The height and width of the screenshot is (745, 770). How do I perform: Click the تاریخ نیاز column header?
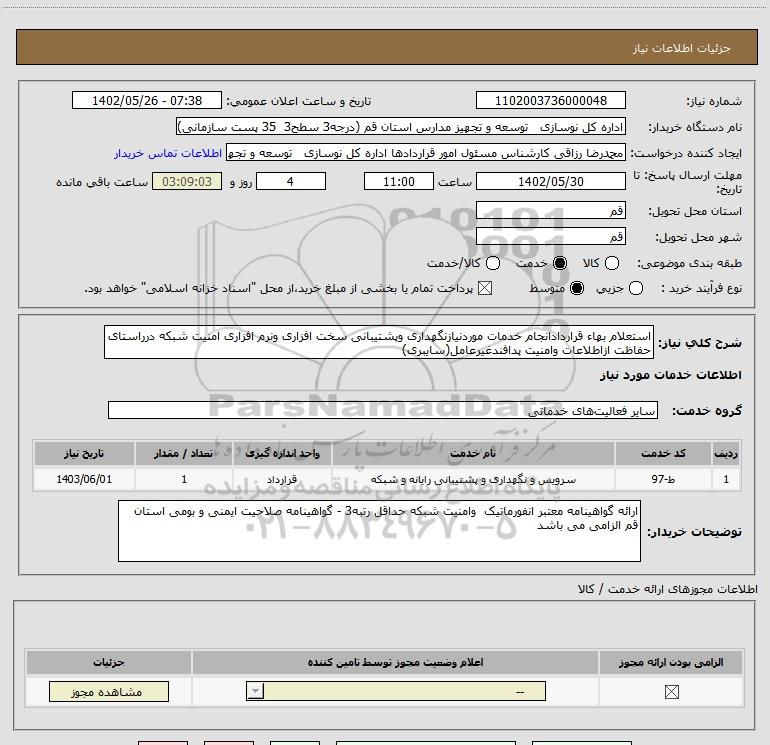tap(84, 453)
